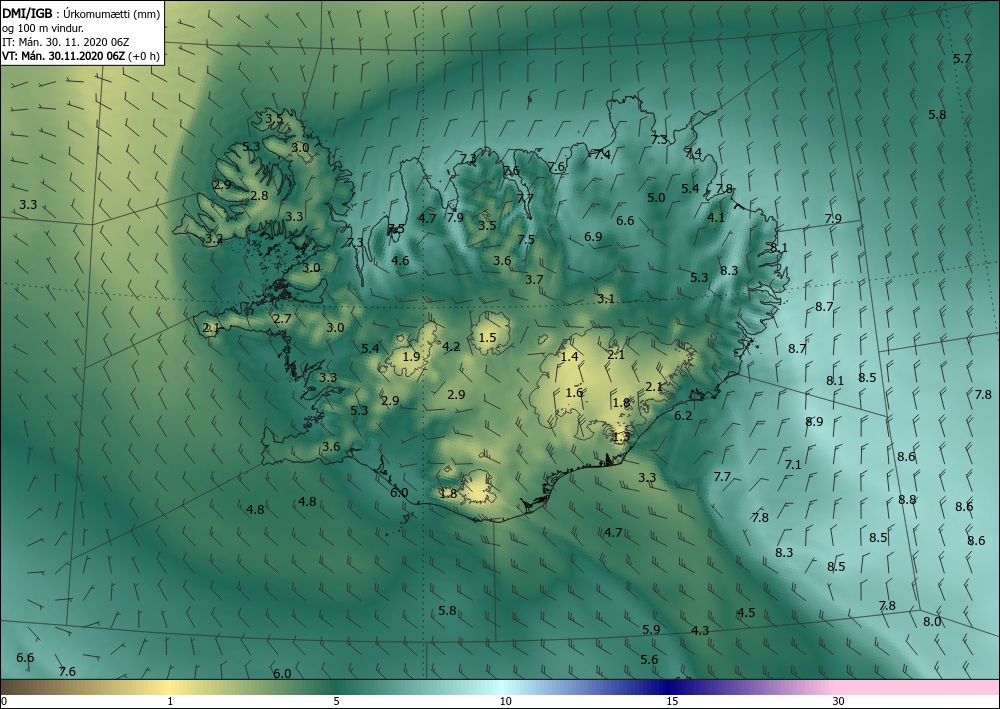Click the 'VT: Mán. 30.11.2020 06Z (+0 h)' line
The height and width of the screenshot is (709, 1000).
81,55
